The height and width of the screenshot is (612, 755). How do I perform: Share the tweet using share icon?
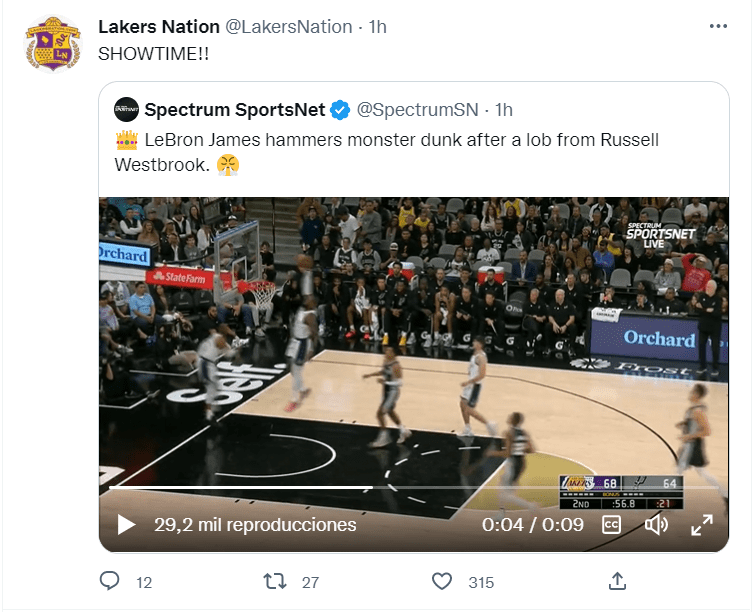(618, 581)
